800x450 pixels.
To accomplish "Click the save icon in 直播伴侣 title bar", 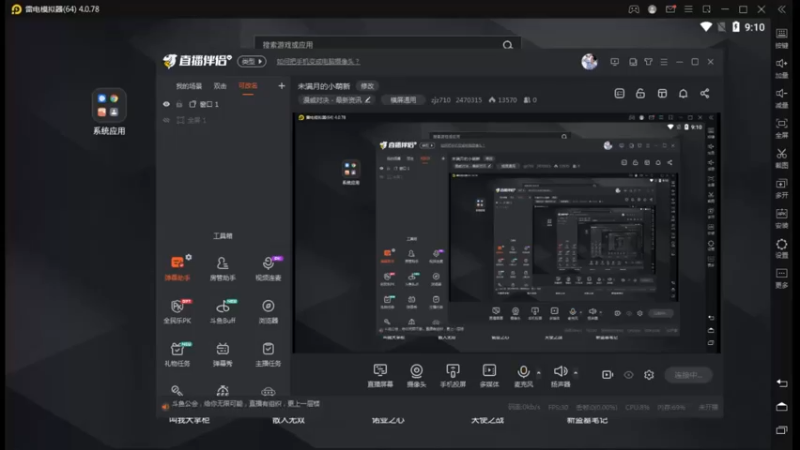I will point(633,62).
